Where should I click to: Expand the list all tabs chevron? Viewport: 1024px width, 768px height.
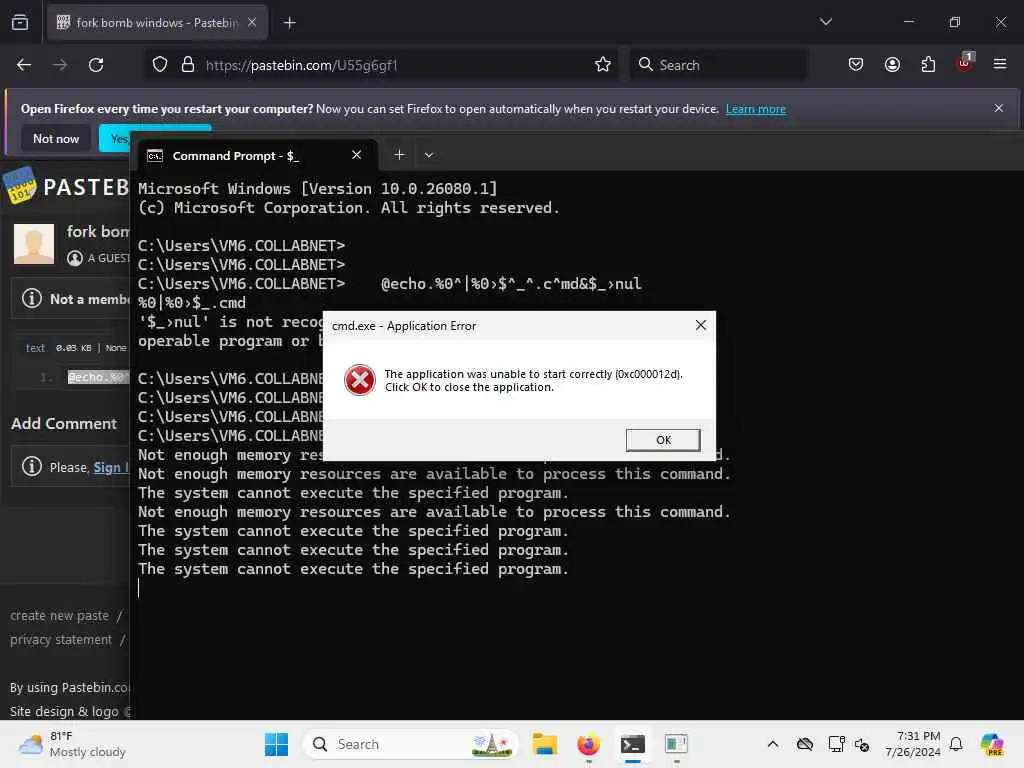coord(825,22)
